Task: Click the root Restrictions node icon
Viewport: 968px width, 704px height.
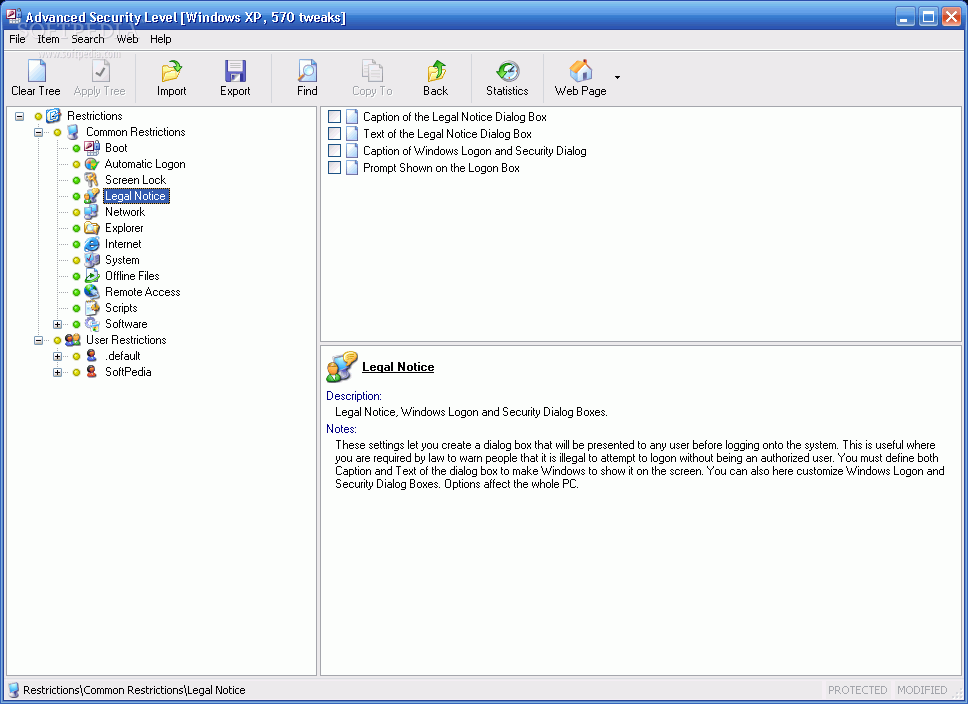Action: [x=54, y=115]
